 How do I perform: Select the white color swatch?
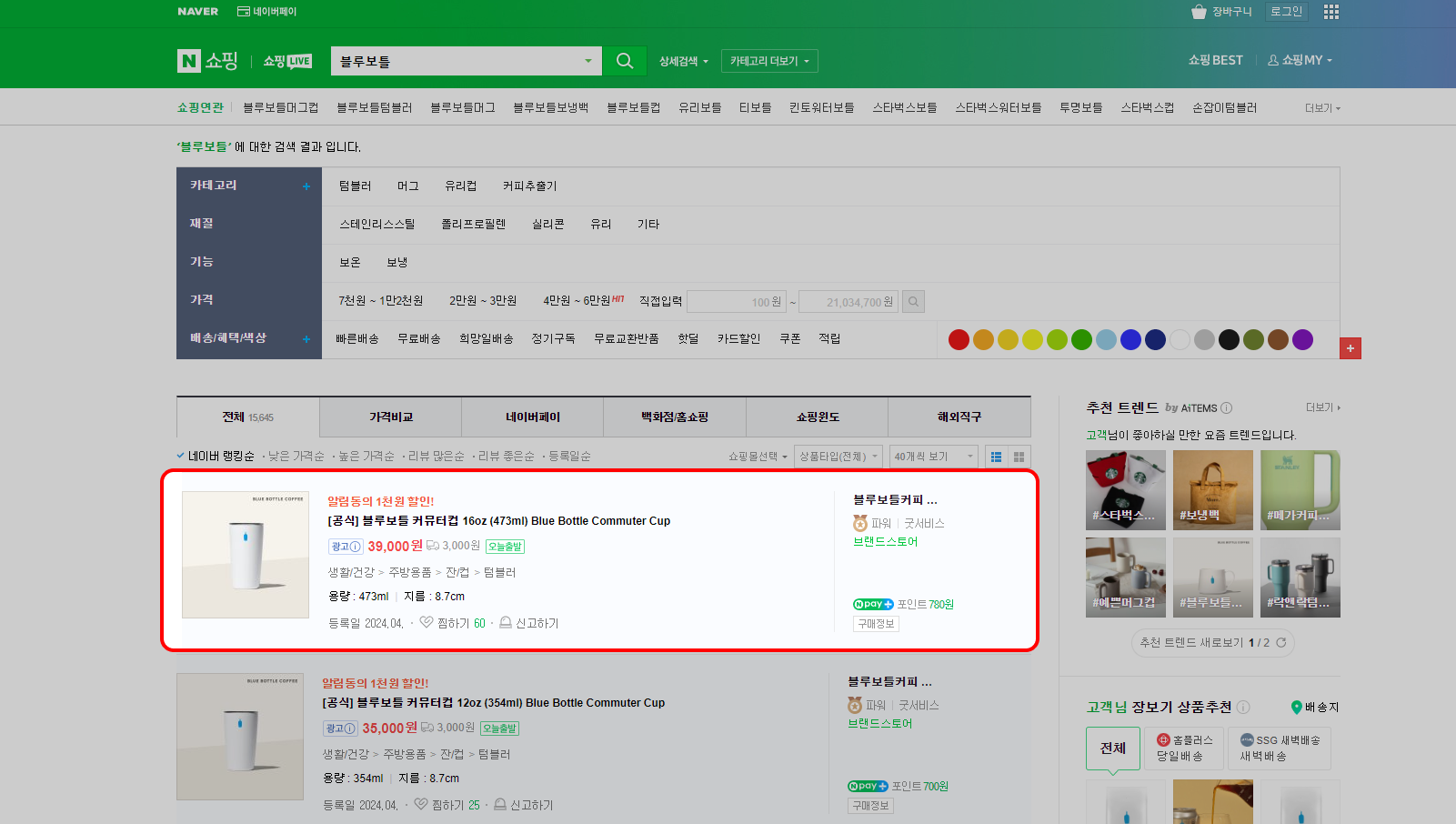[1180, 340]
